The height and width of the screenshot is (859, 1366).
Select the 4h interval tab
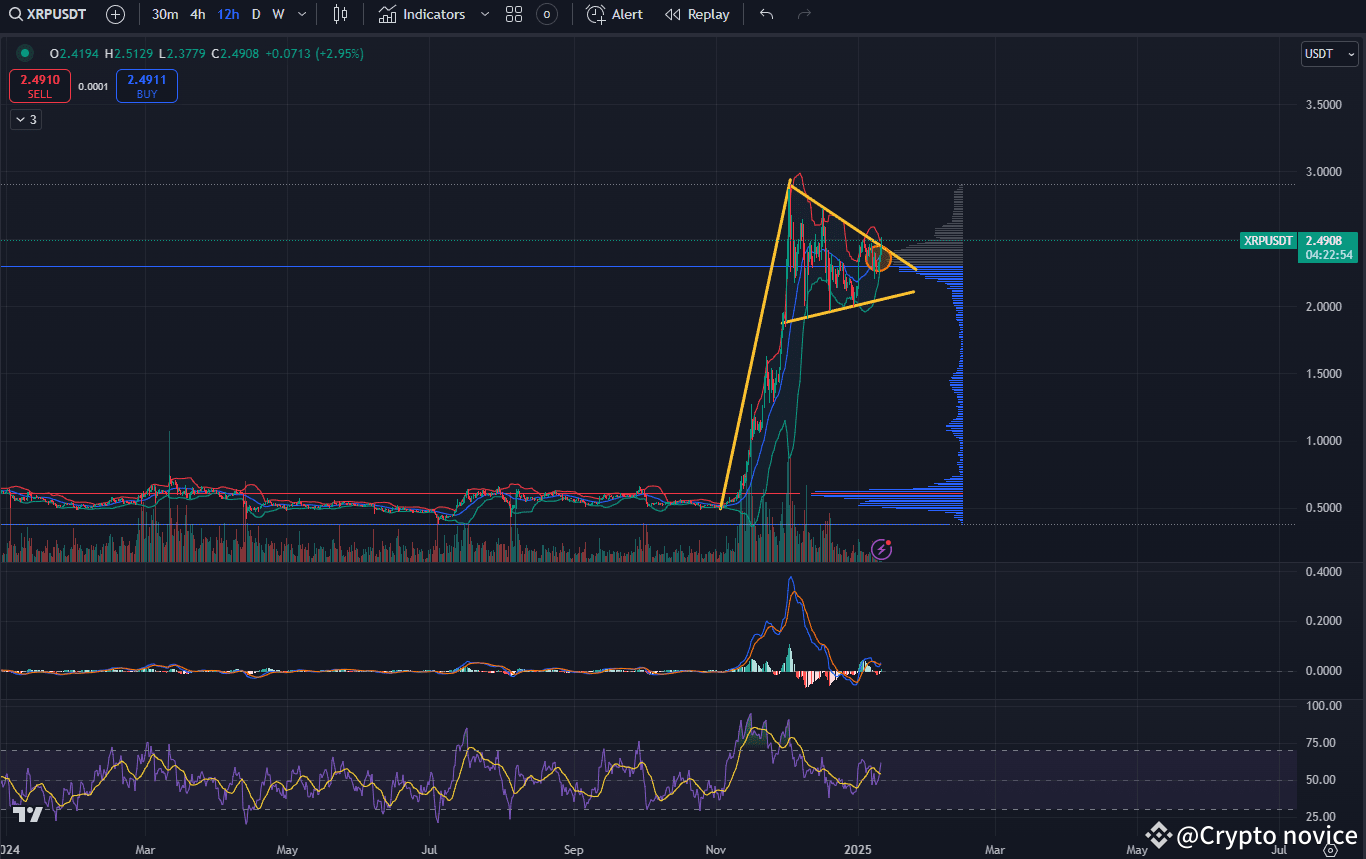tap(197, 14)
